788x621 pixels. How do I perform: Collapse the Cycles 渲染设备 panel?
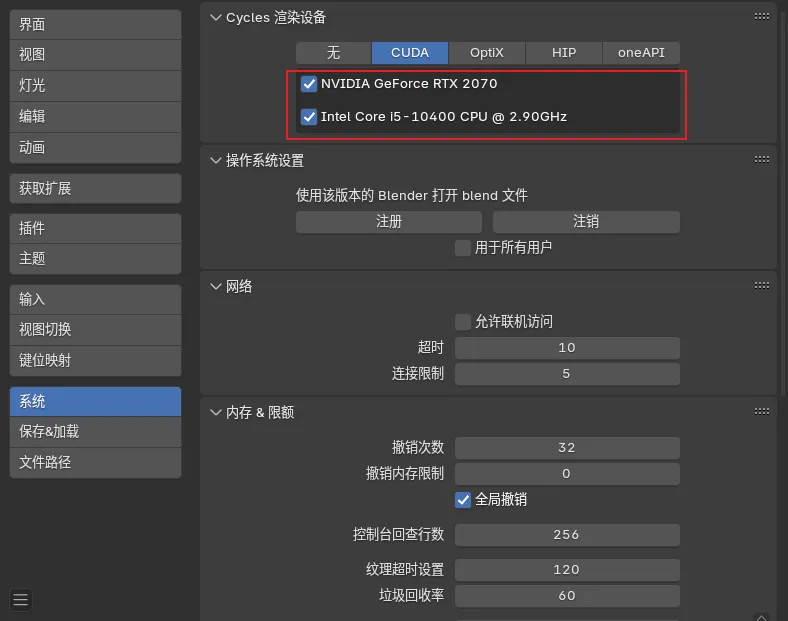click(215, 18)
